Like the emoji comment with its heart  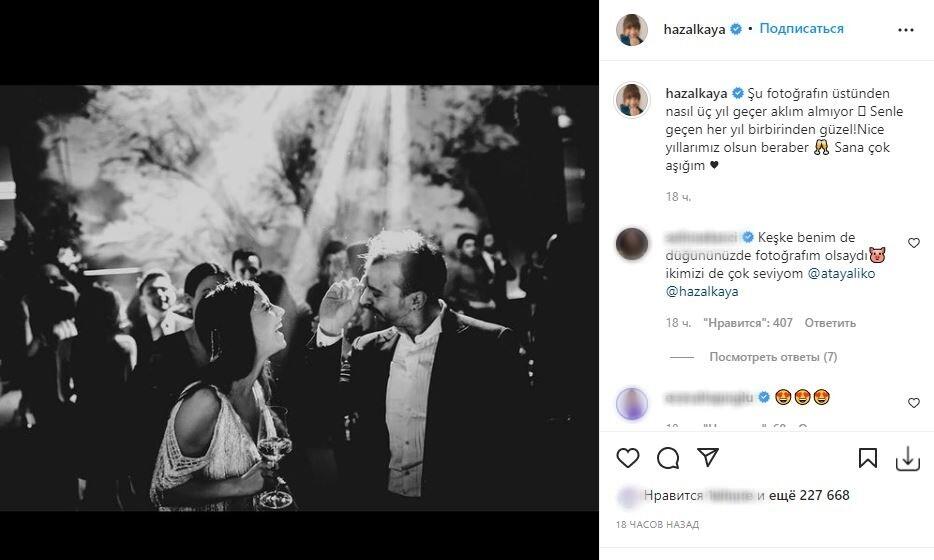(x=913, y=403)
